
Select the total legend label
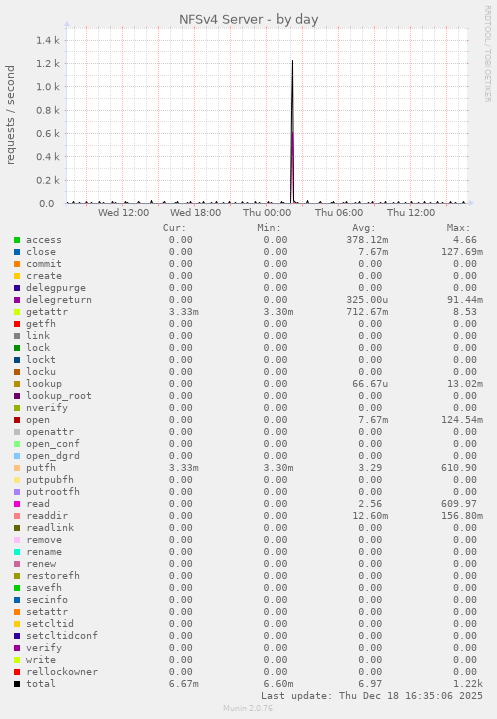[41, 684]
